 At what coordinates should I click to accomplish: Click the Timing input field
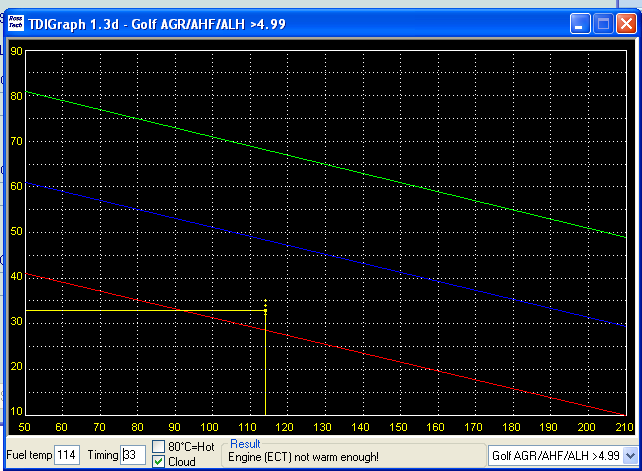coord(133,455)
